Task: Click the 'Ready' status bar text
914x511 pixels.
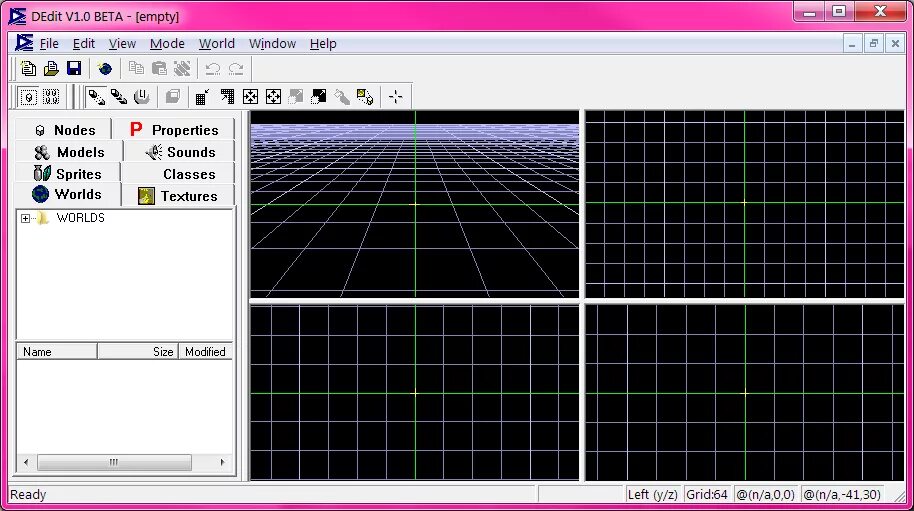Action: point(28,495)
